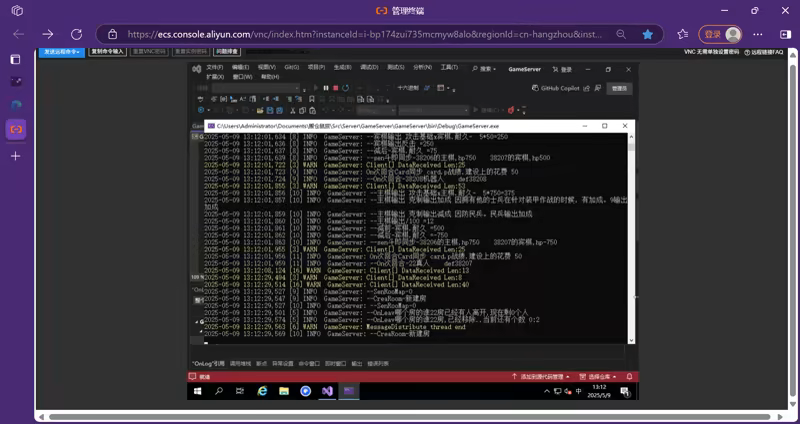Click the notification bell in VS status bar
This screenshot has width=800, height=424.
pyautogui.click(x=629, y=376)
